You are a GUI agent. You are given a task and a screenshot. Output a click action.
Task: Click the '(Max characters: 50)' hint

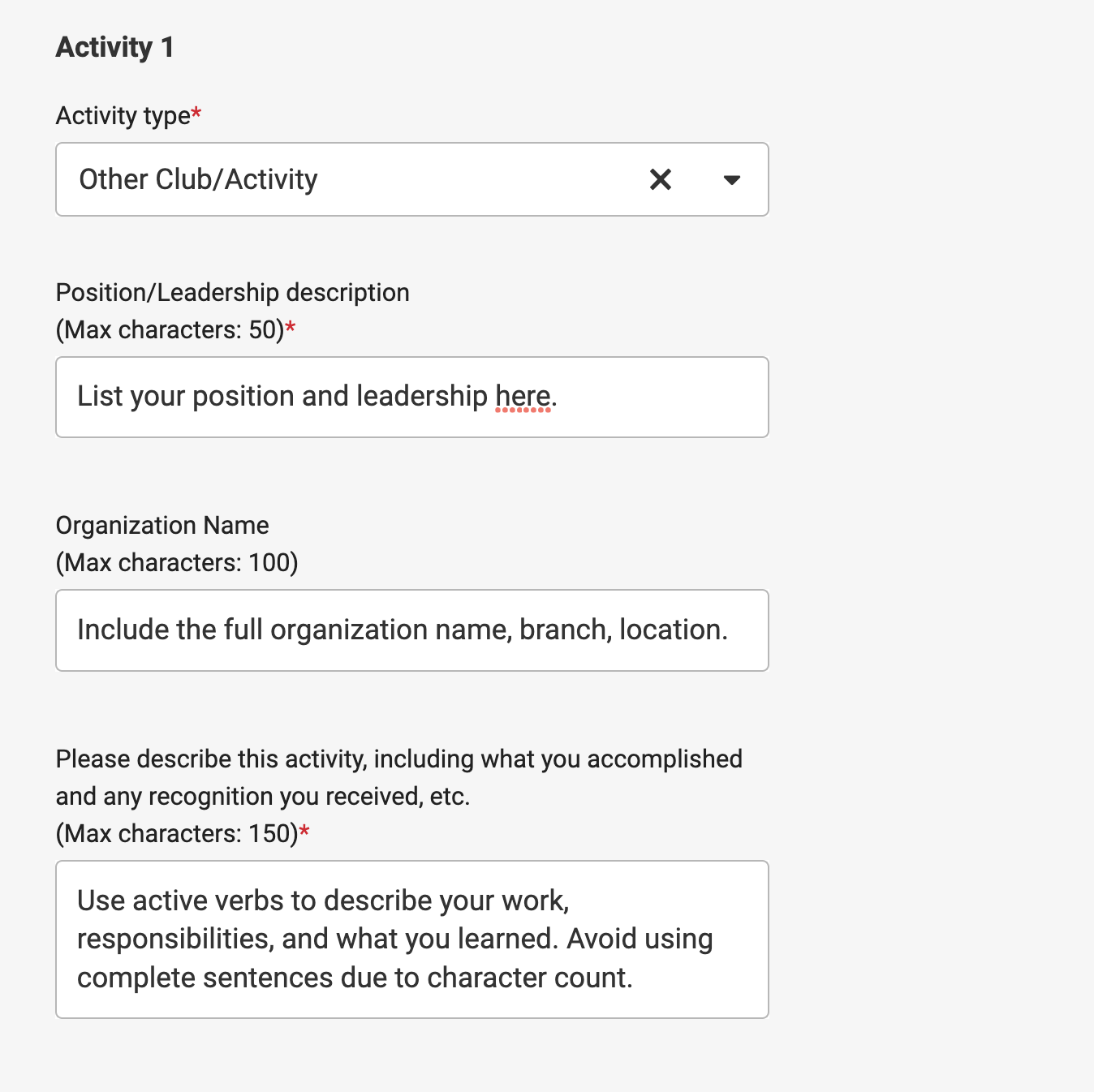[170, 330]
